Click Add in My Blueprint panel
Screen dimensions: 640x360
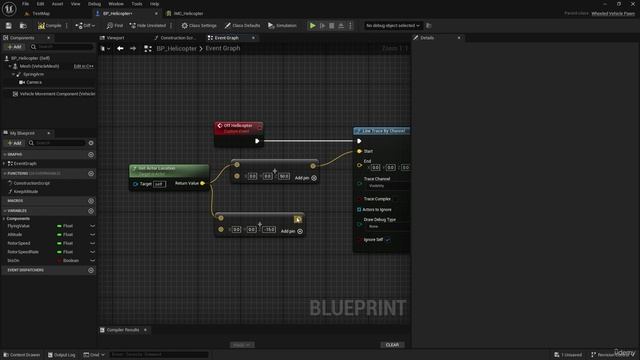point(14,143)
